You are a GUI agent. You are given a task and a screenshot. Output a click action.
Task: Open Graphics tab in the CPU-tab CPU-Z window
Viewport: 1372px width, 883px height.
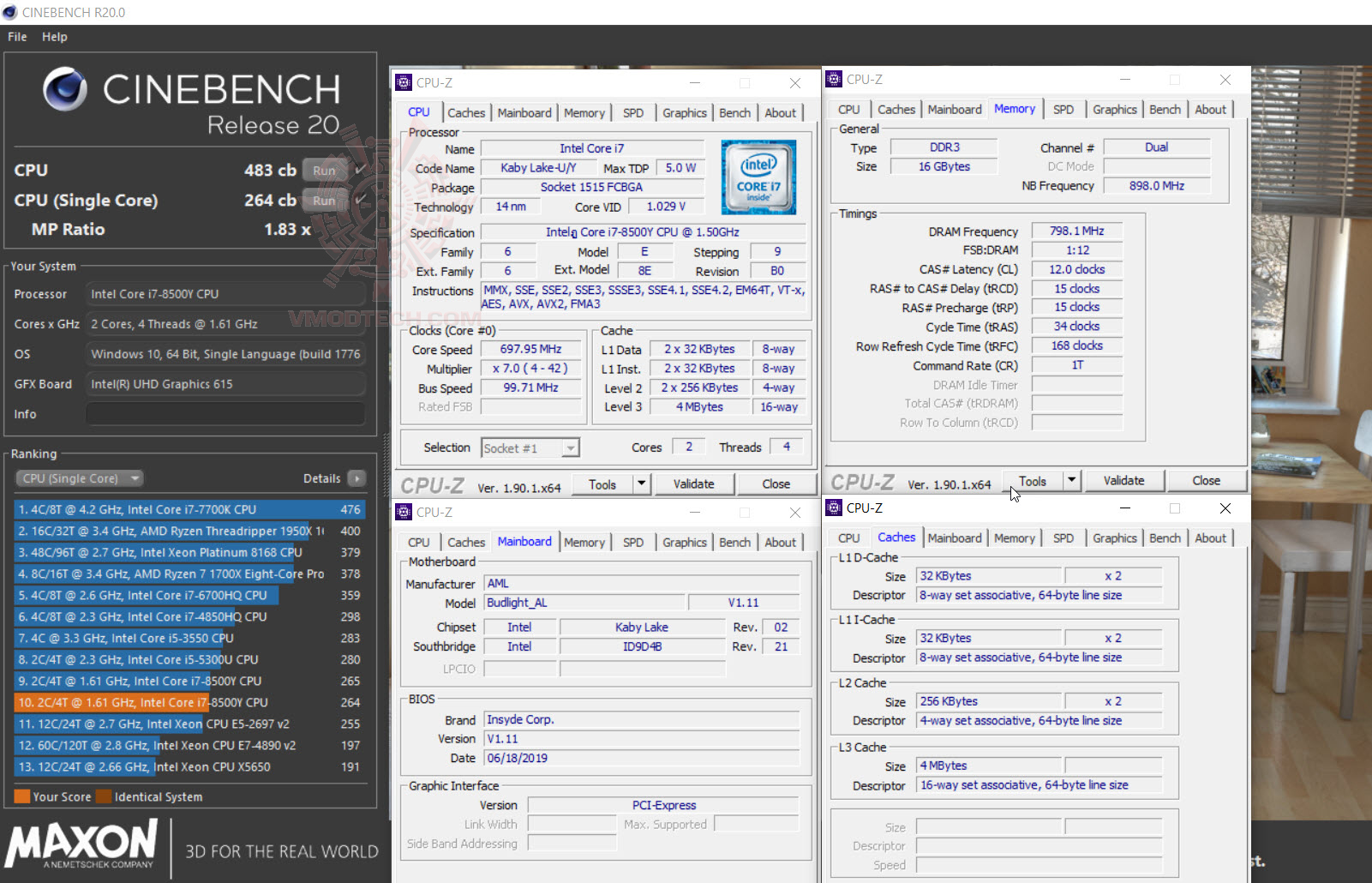[685, 112]
